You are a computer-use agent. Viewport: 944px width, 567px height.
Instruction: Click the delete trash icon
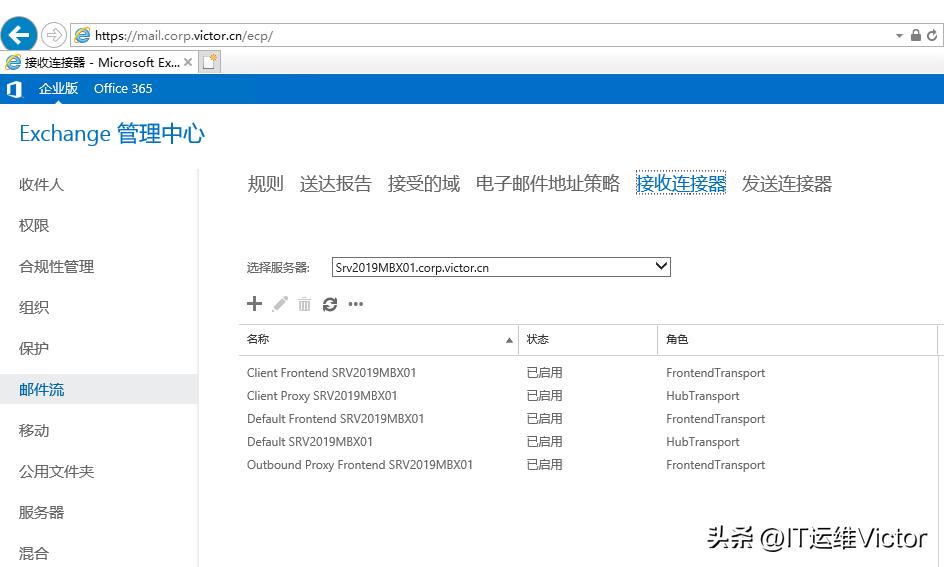click(305, 305)
